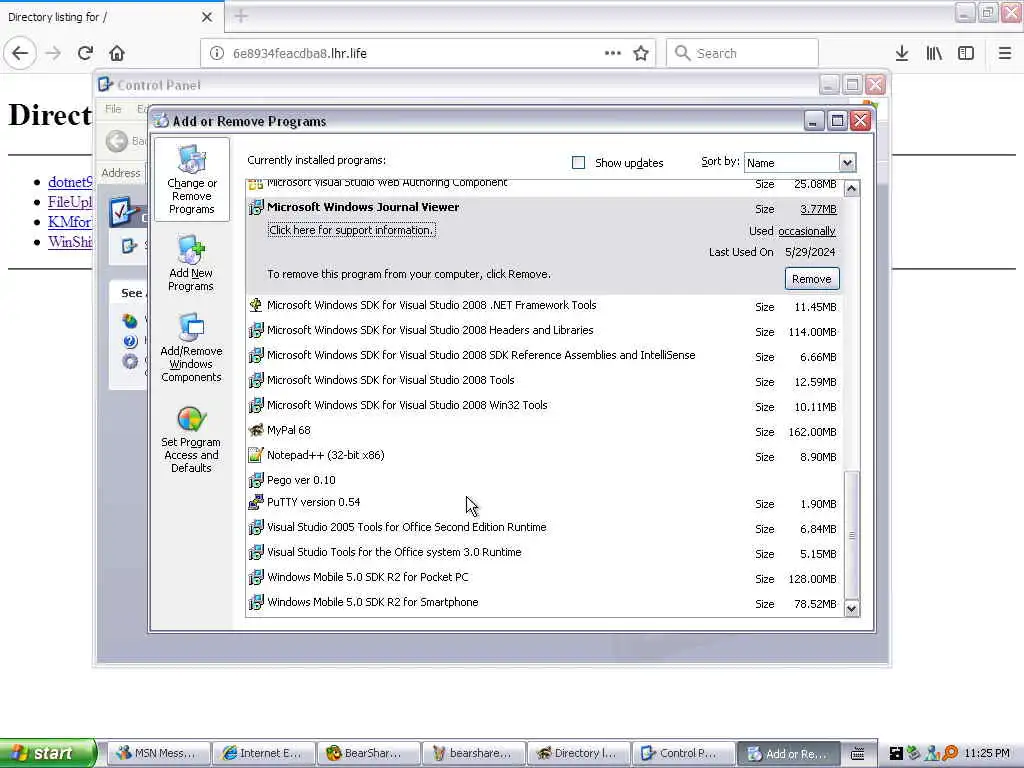
Task: Click here for support information link
Action: coord(351,230)
